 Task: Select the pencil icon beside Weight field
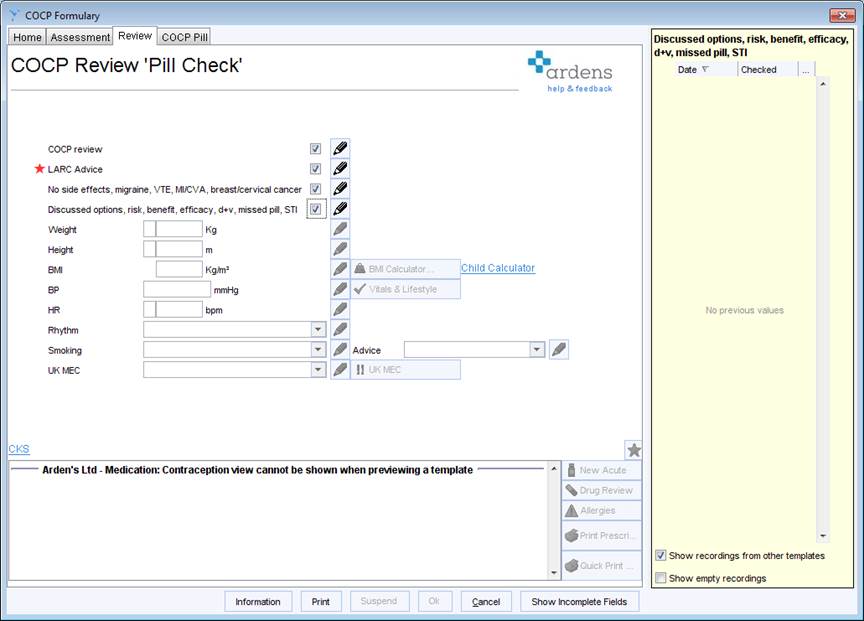[339, 228]
